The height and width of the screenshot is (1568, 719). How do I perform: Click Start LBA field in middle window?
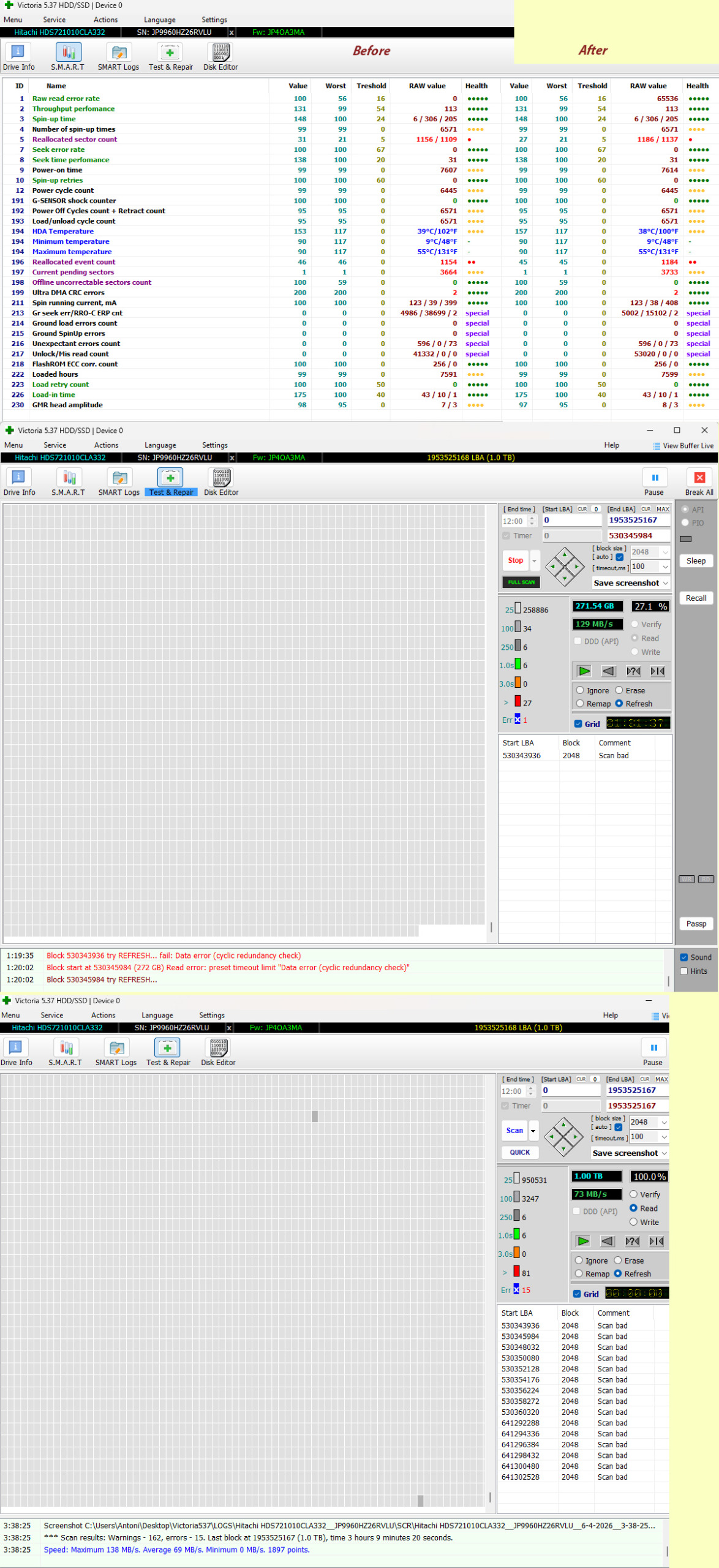pos(572,520)
